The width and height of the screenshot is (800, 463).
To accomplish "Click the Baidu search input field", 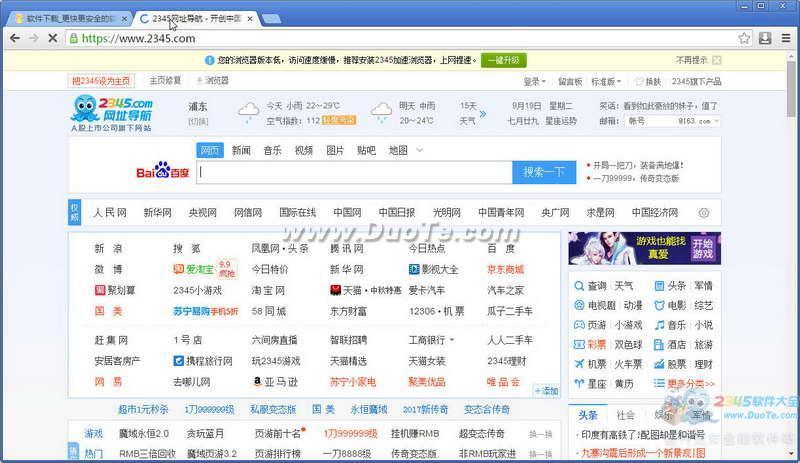I will tap(355, 172).
